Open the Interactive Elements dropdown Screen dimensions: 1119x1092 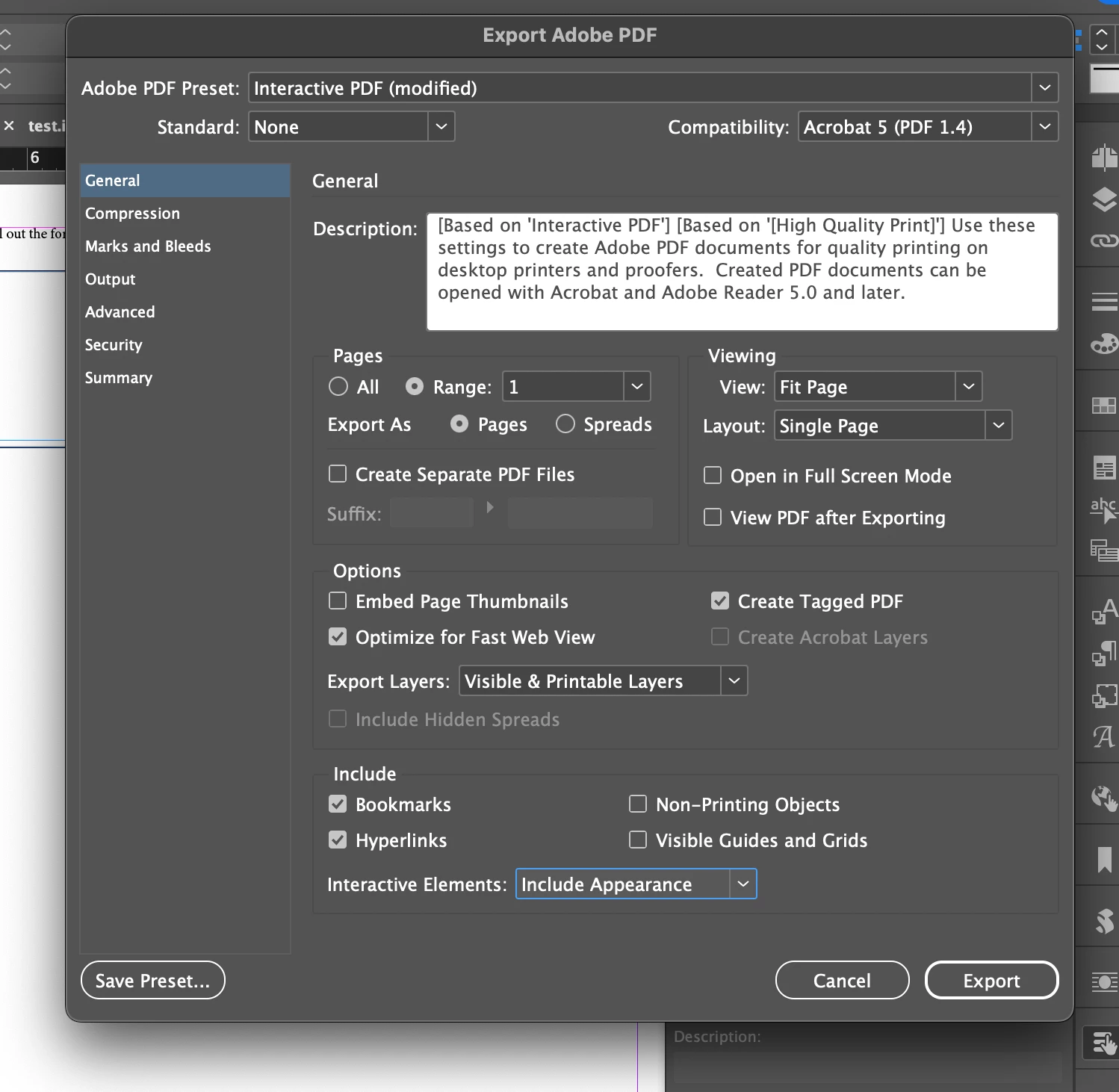(636, 884)
